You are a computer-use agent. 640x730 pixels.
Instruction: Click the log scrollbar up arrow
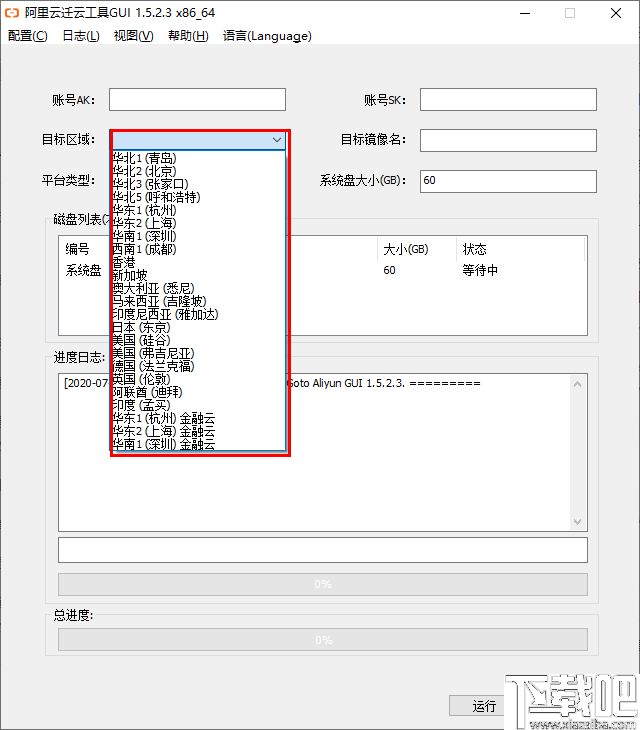click(577, 384)
